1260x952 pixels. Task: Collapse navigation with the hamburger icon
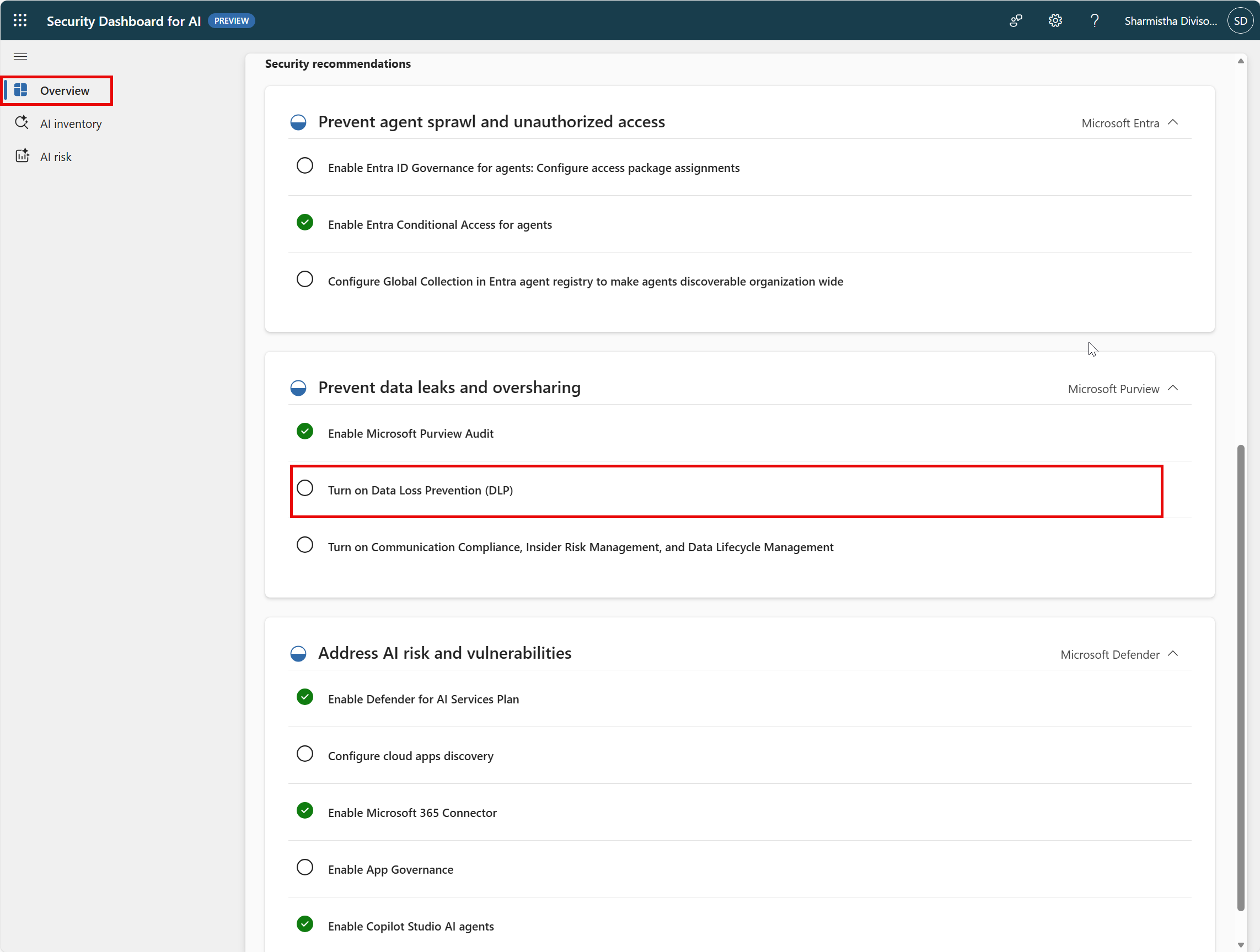click(x=20, y=56)
